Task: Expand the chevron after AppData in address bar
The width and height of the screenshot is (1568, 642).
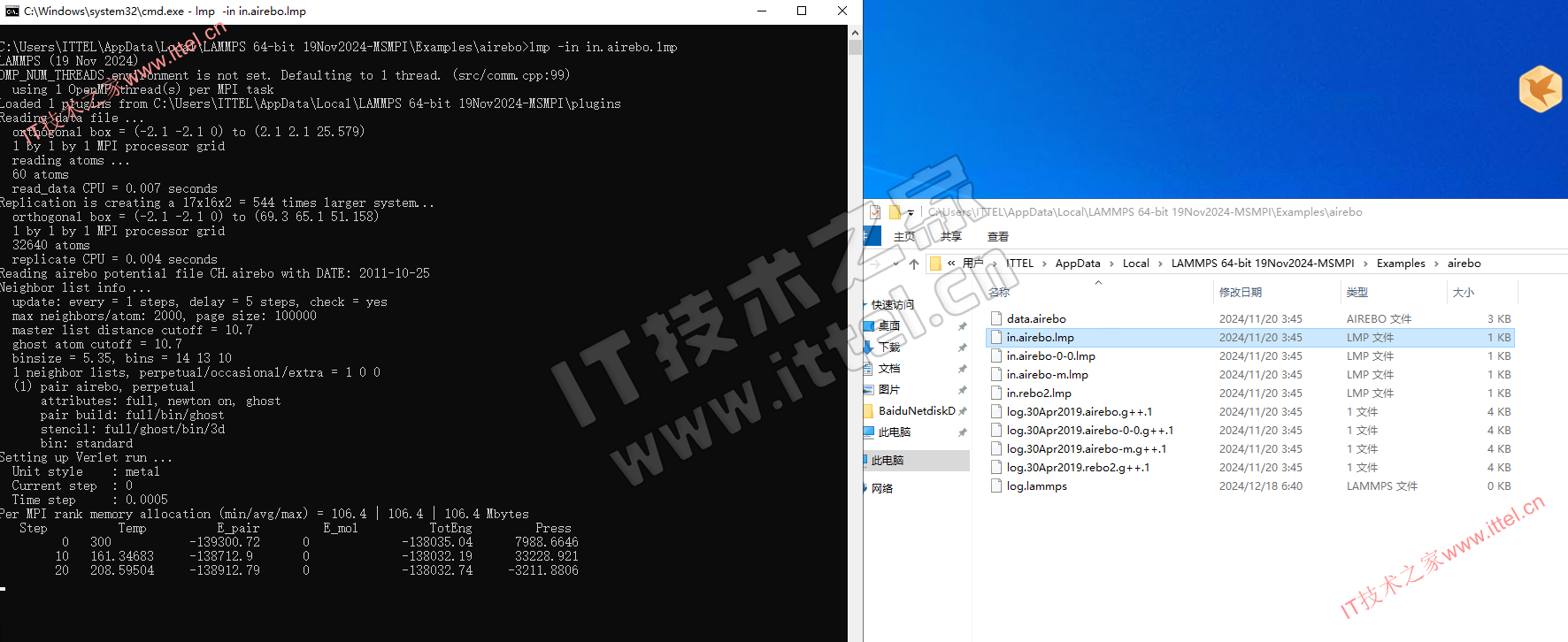Action: pos(1111,264)
